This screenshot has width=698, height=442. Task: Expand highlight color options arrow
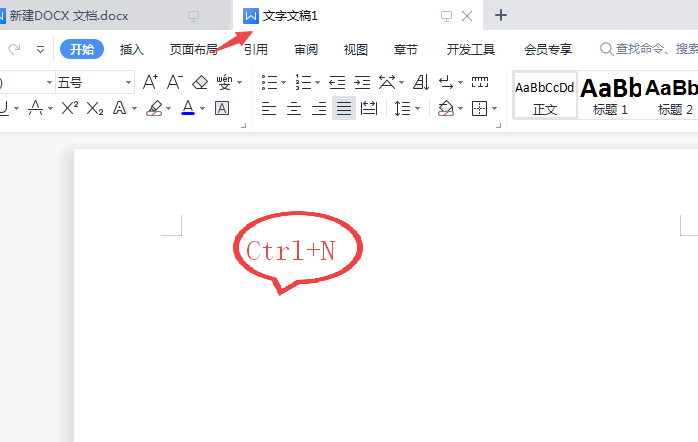coord(168,108)
